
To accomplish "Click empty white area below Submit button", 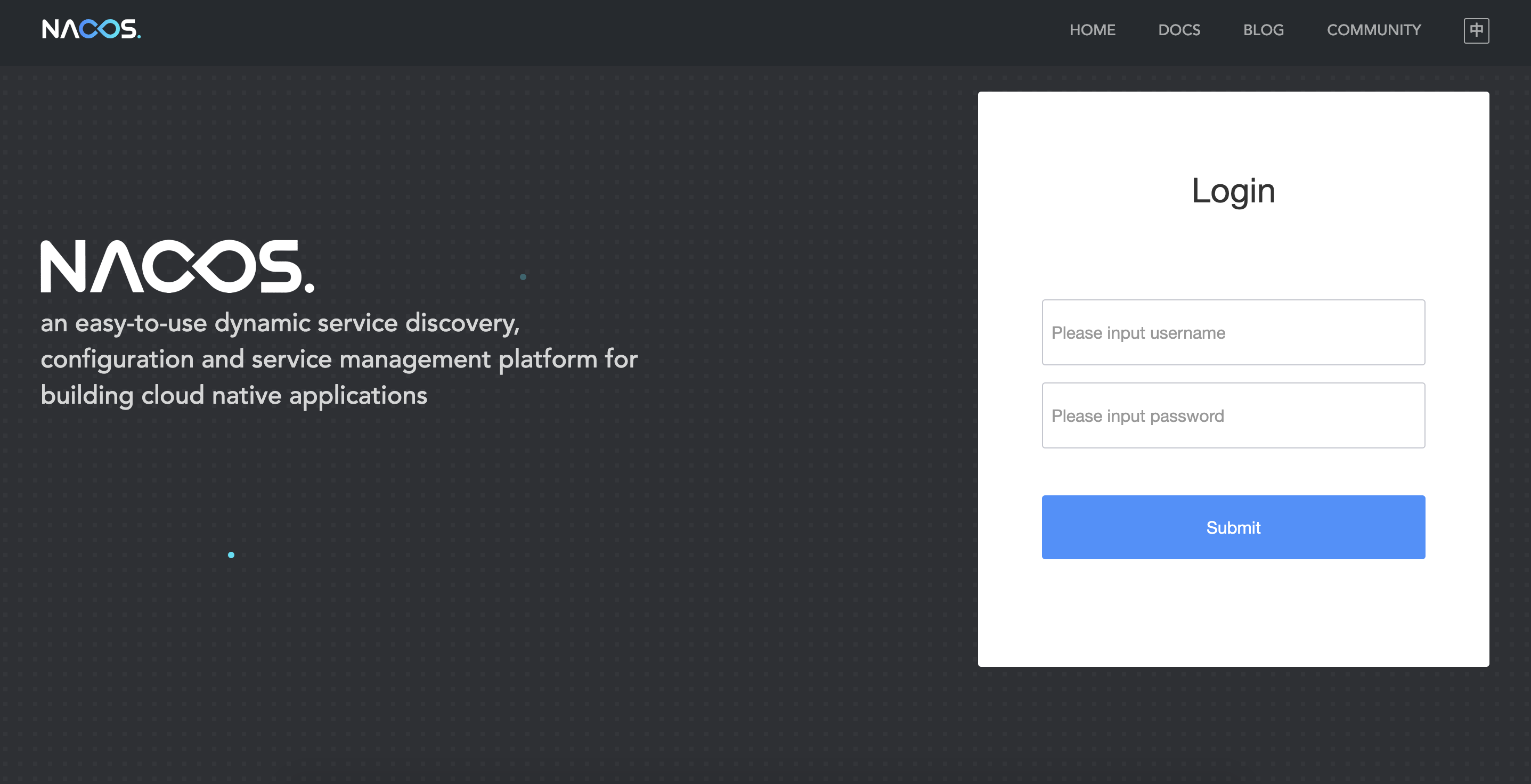I will [x=1233, y=612].
